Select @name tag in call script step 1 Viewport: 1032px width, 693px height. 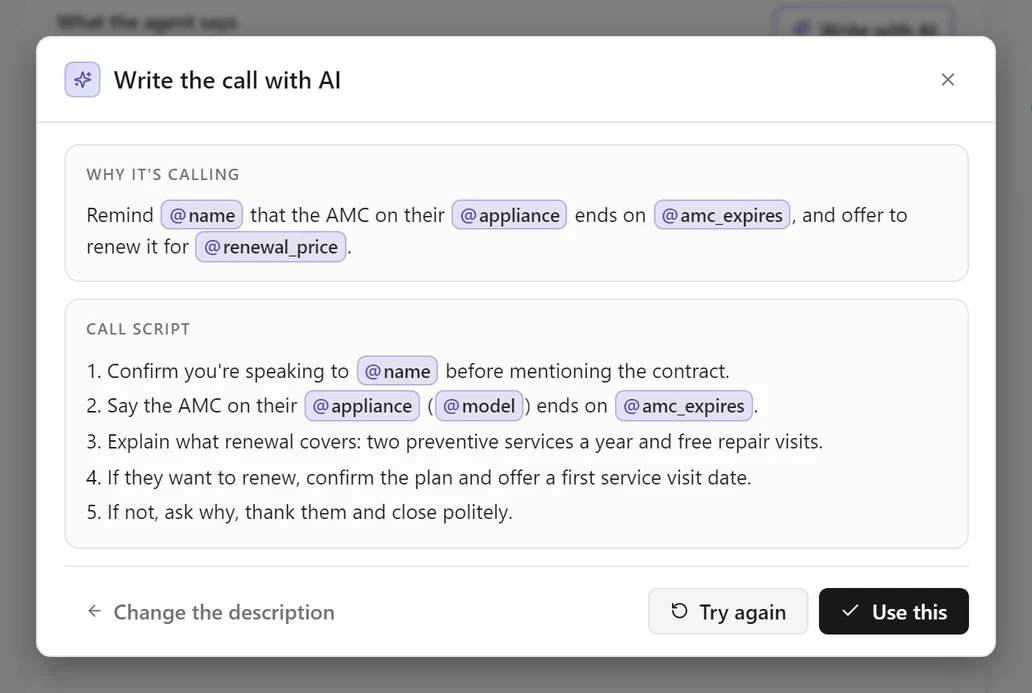(398, 371)
